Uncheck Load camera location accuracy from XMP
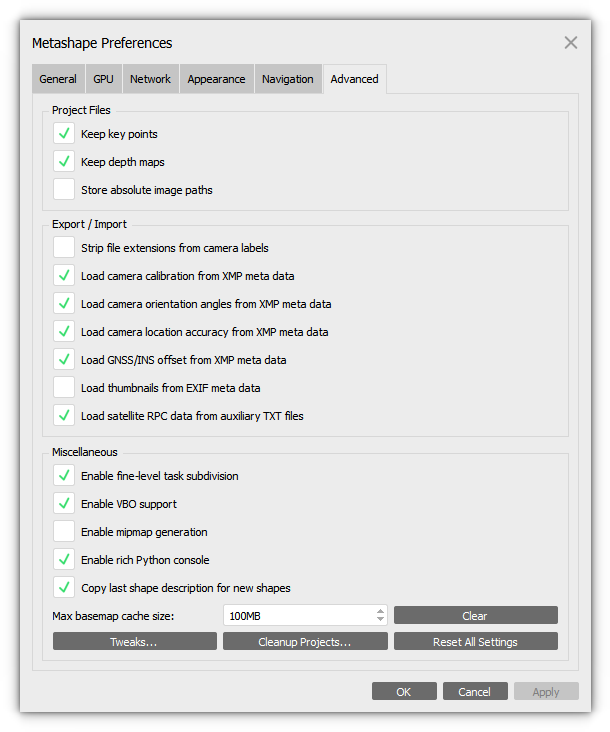The height and width of the screenshot is (732, 610). pos(64,331)
